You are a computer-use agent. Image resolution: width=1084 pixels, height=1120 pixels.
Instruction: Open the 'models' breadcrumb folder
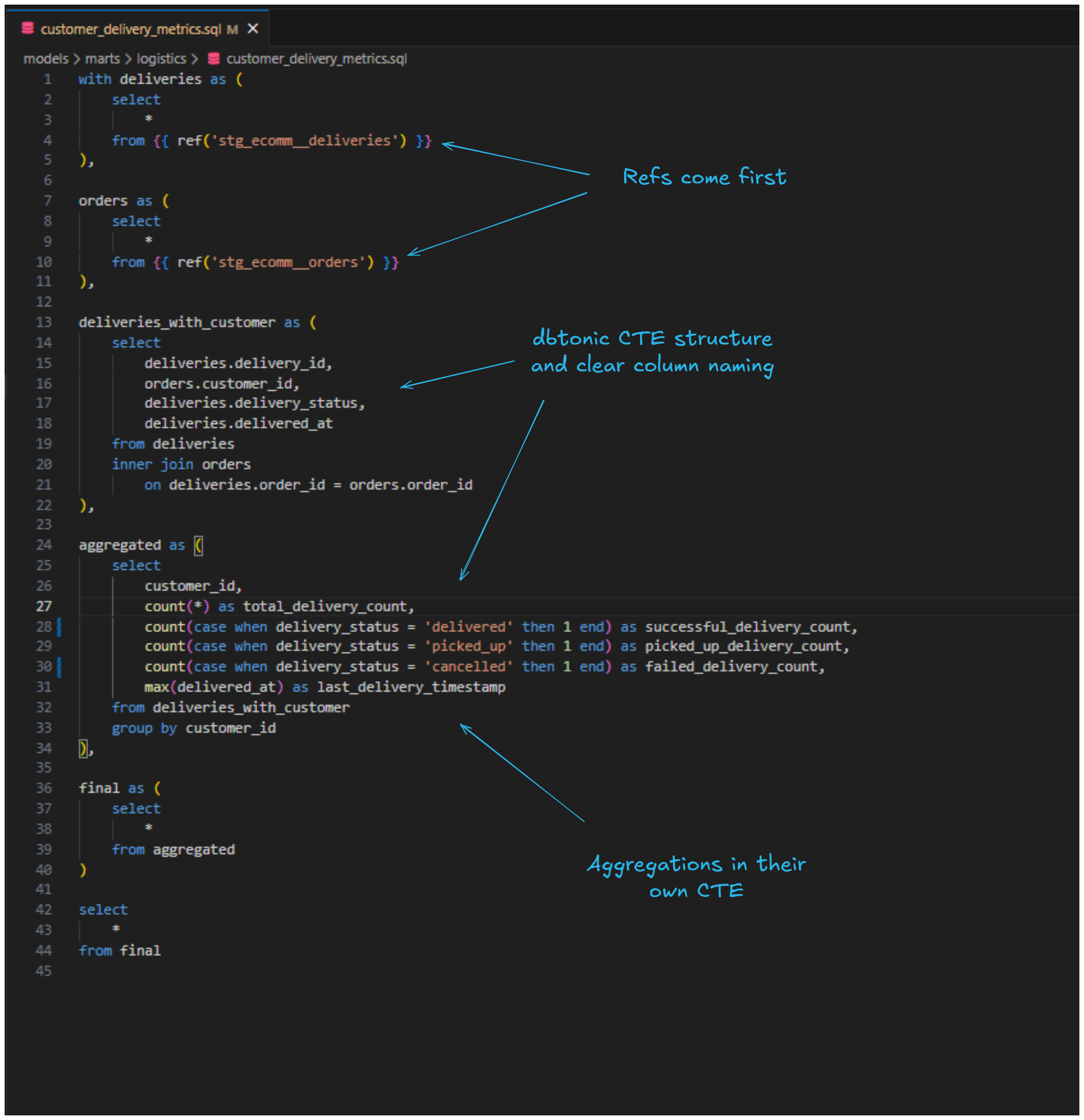[x=46, y=59]
